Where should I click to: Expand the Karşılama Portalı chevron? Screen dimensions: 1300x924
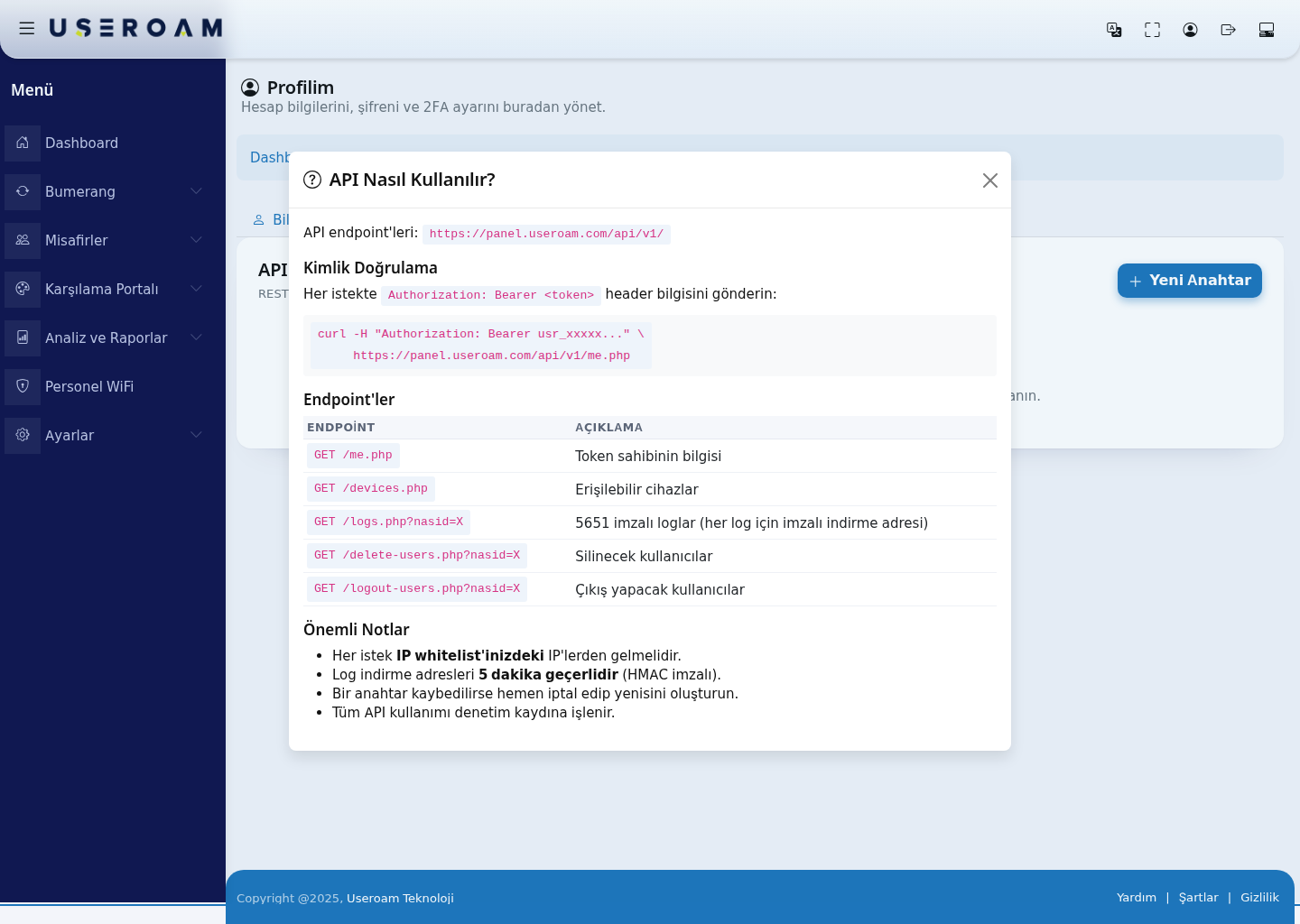[x=196, y=289]
